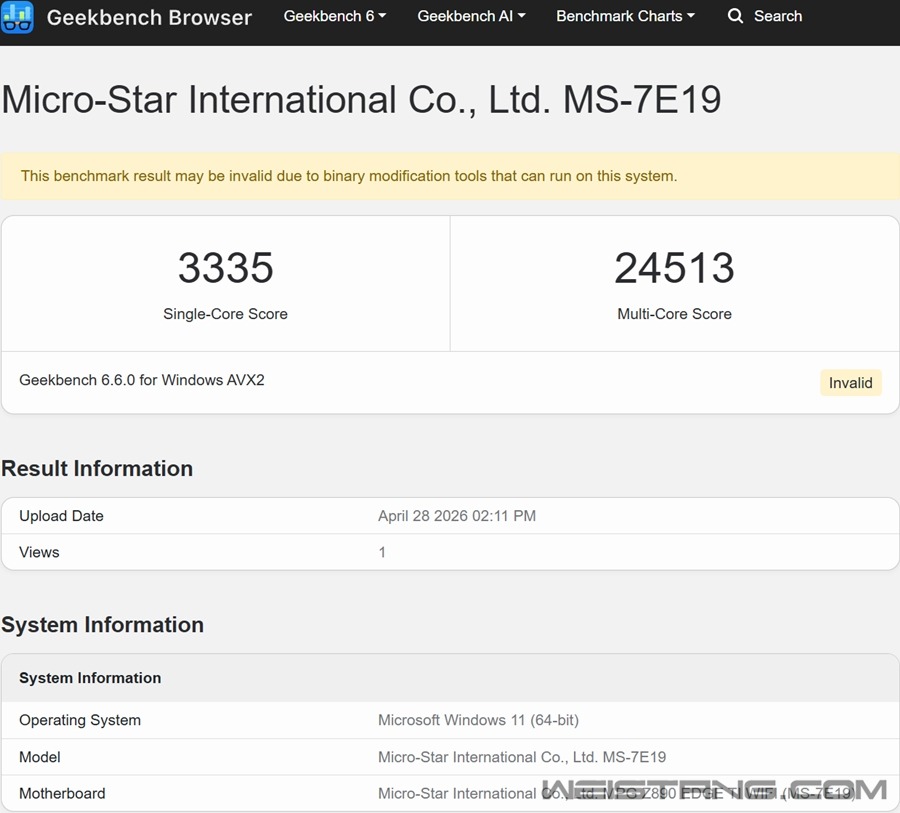
Task: Click Geekbench 6.6.0 for Windows AVX2 text
Action: coord(142,380)
